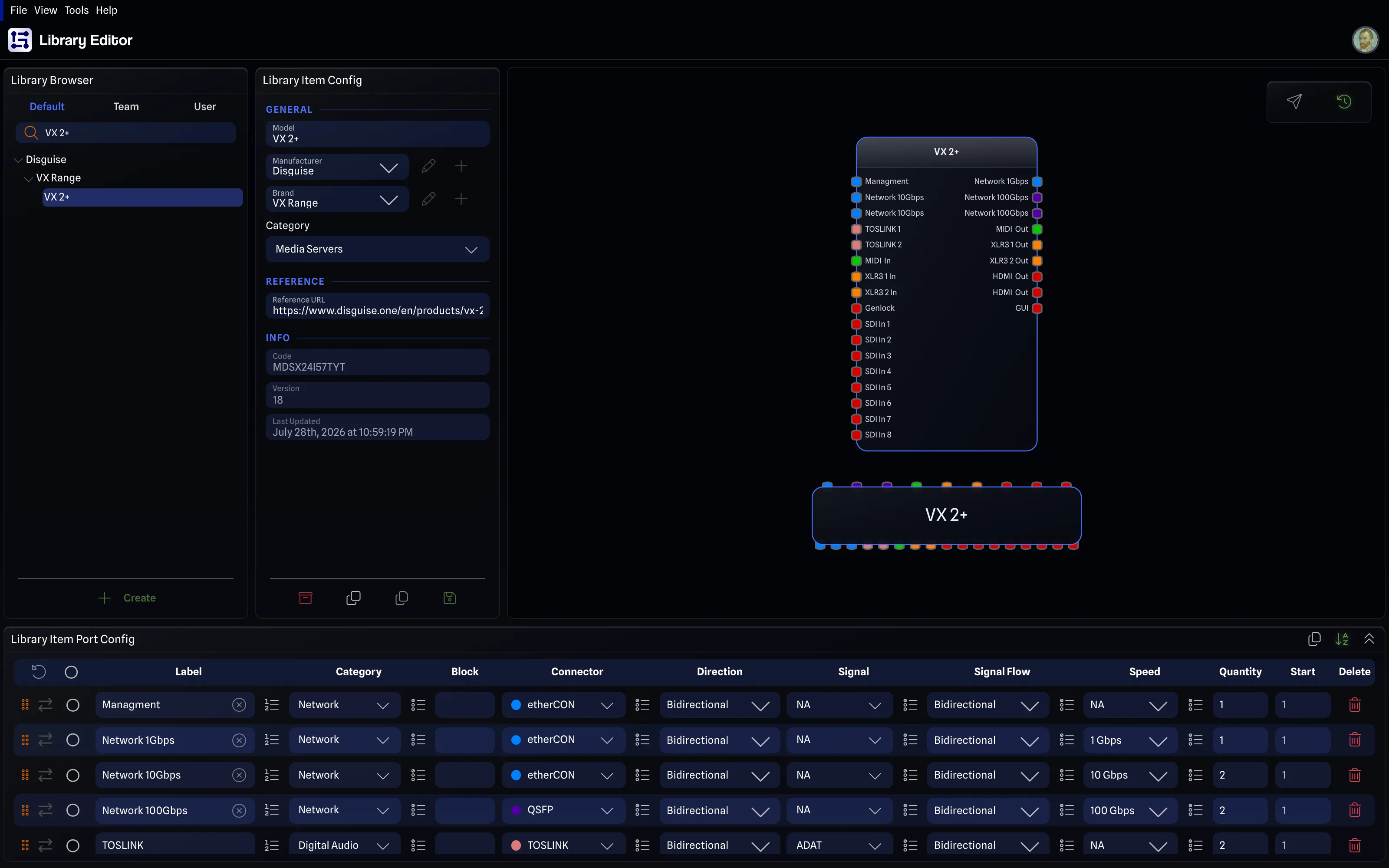Click numbered list icon beside TOSLINK label
This screenshot has height=868, width=1389.
pyautogui.click(x=271, y=845)
